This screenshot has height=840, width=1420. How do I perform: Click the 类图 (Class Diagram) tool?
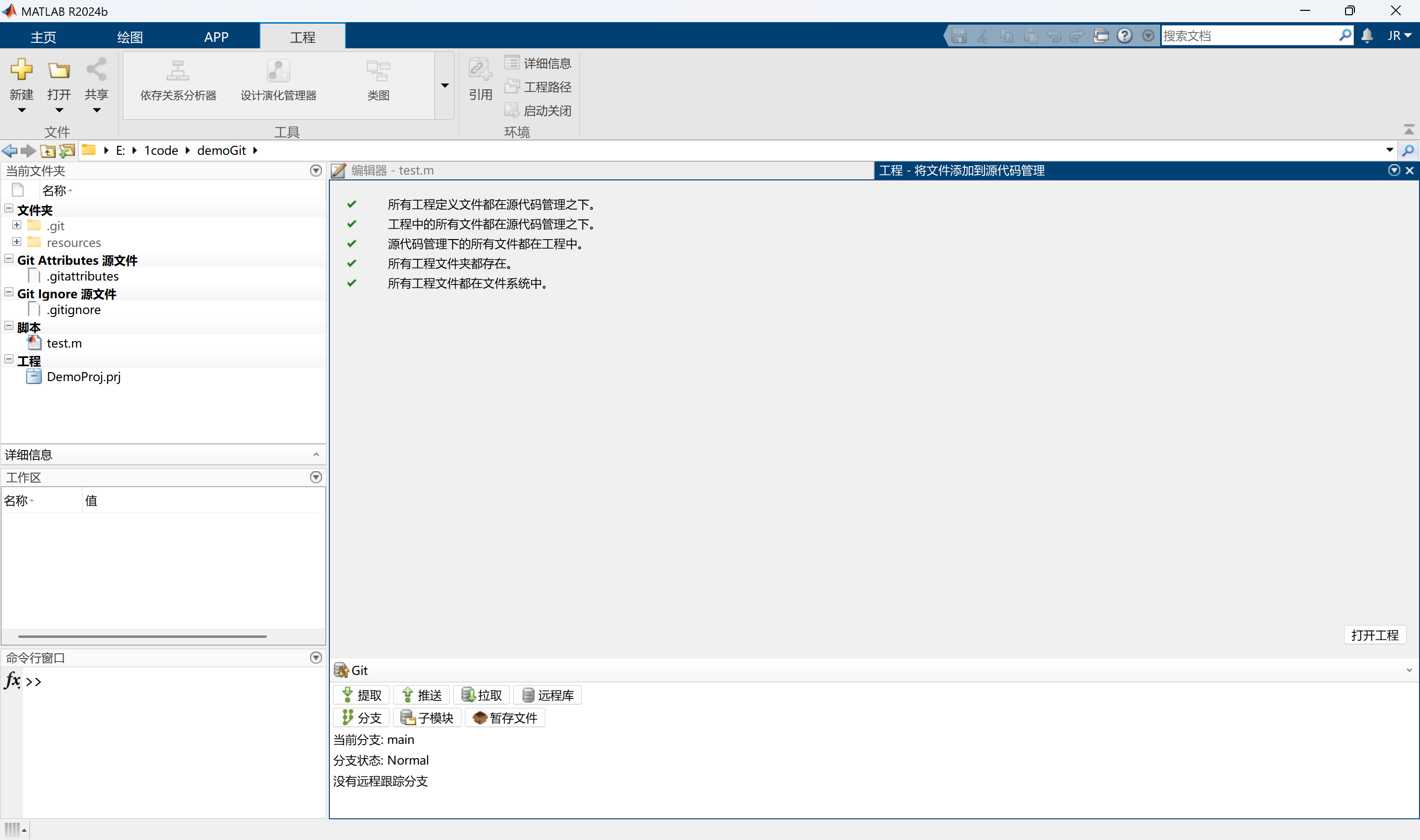coord(378,79)
